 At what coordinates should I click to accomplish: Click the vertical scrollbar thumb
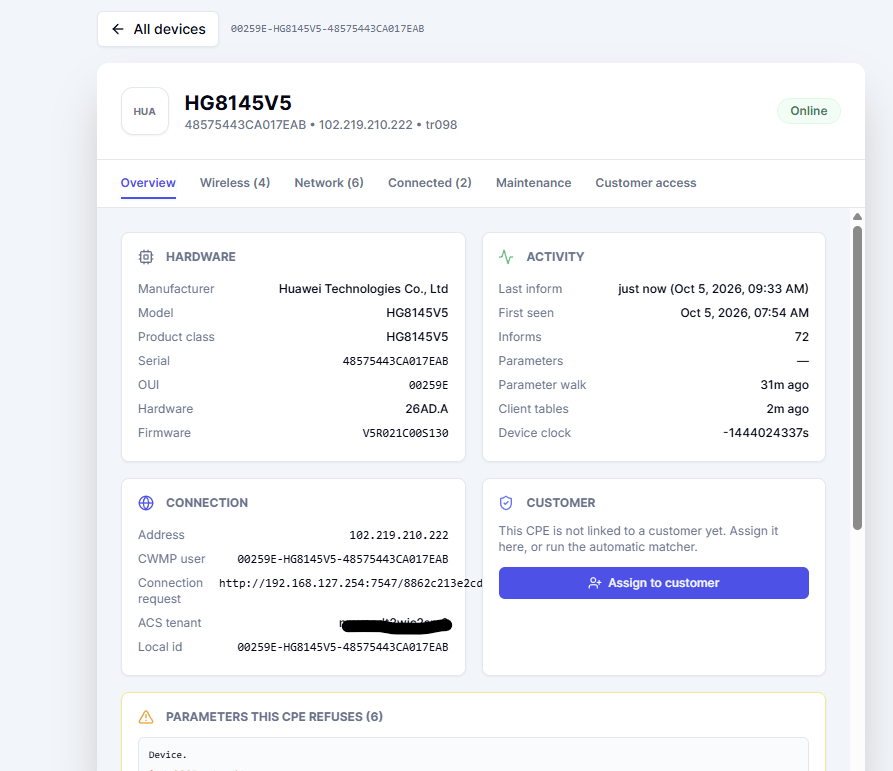tap(857, 378)
